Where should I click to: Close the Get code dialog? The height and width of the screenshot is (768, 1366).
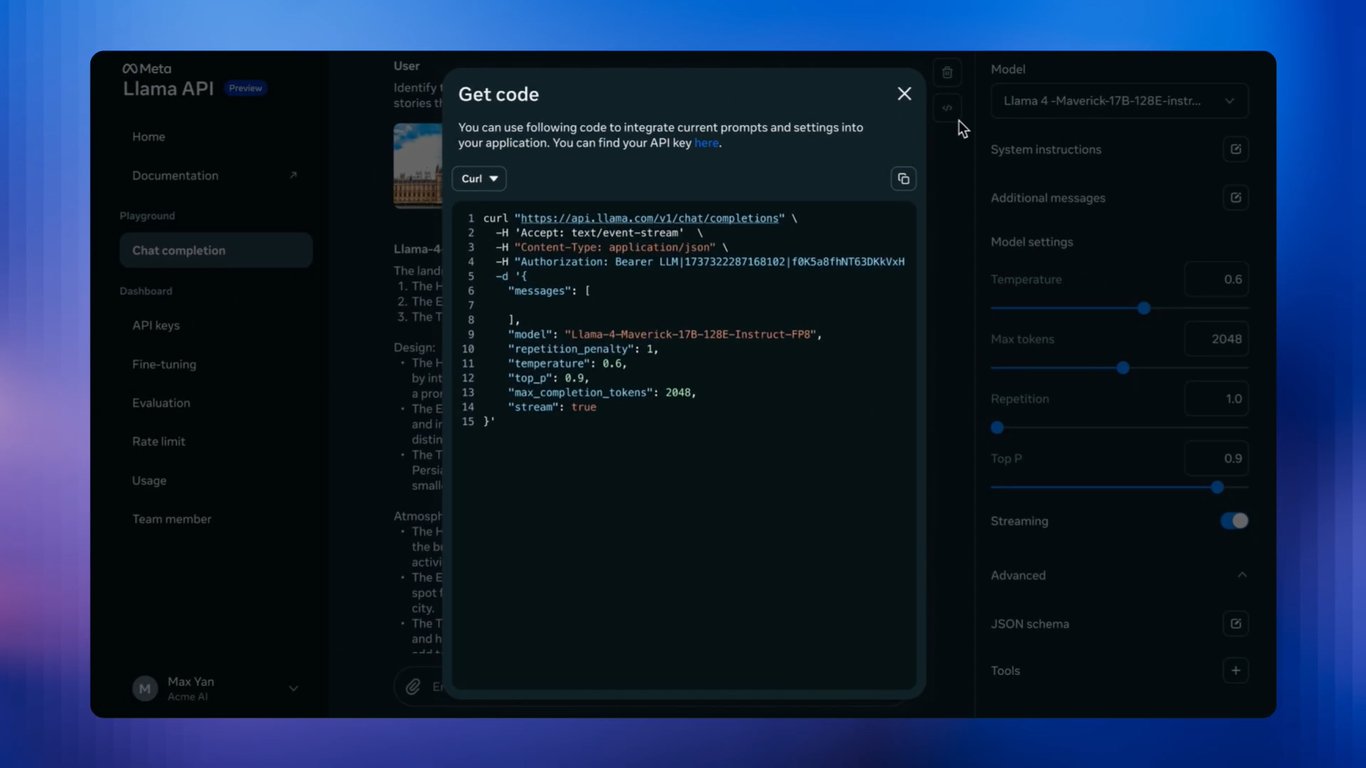(904, 94)
